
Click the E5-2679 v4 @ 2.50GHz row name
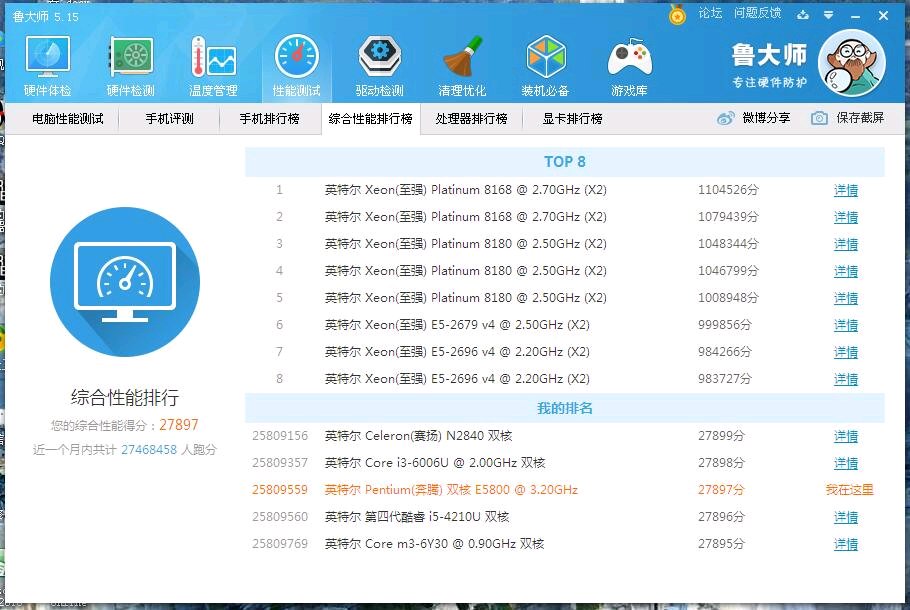[x=457, y=325]
